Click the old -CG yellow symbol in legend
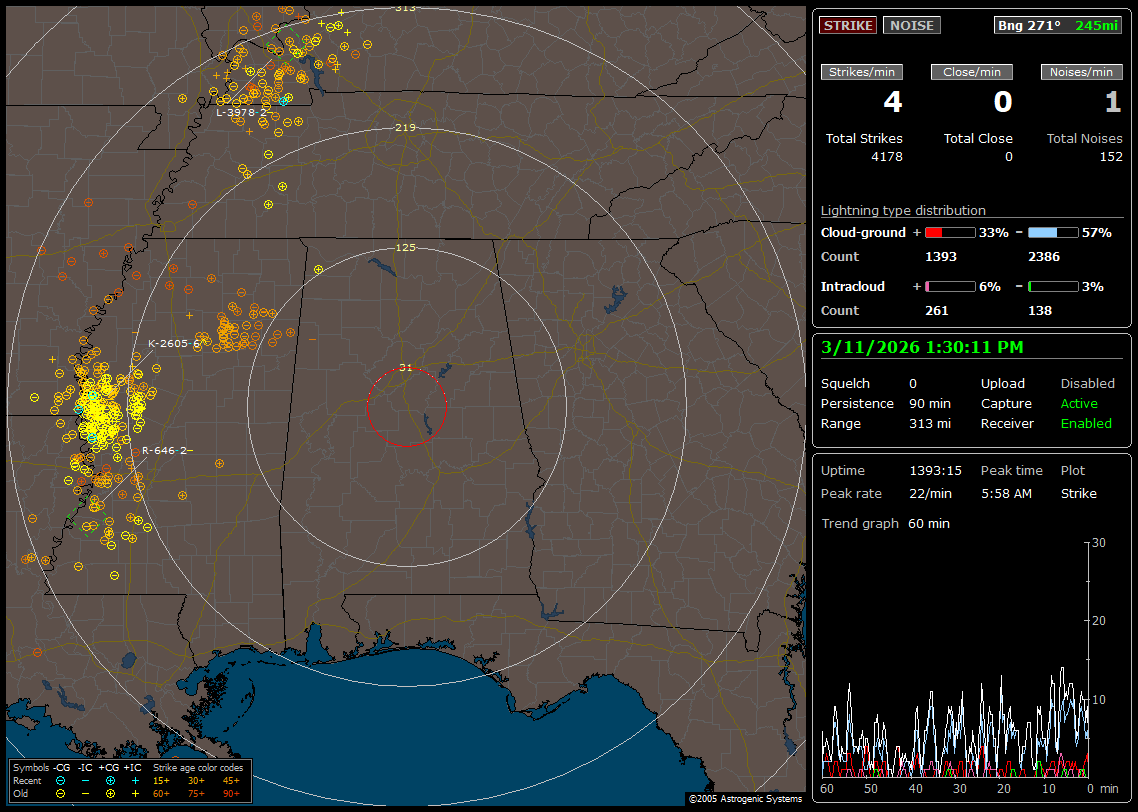Image resolution: width=1138 pixels, height=812 pixels. click(61, 793)
